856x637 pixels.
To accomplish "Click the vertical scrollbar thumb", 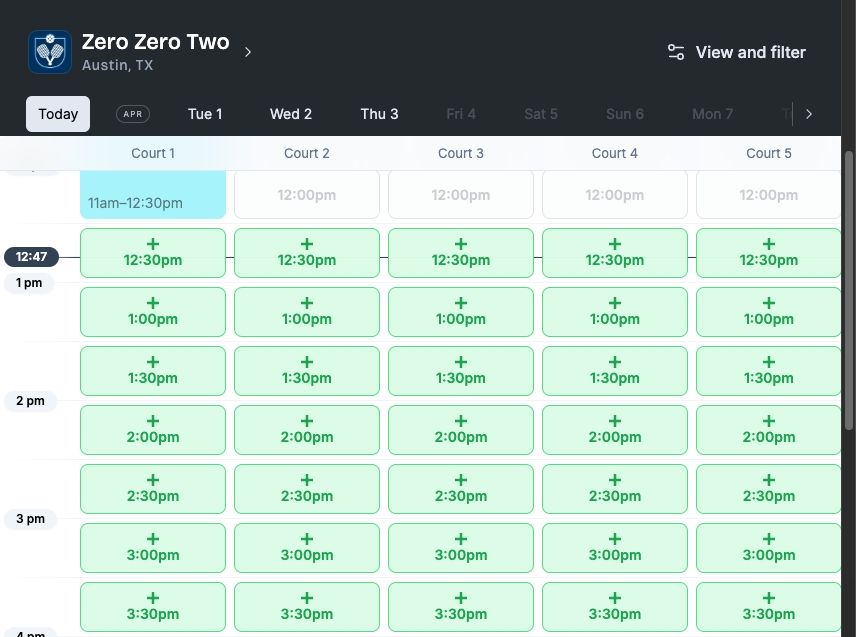I will click(x=848, y=290).
